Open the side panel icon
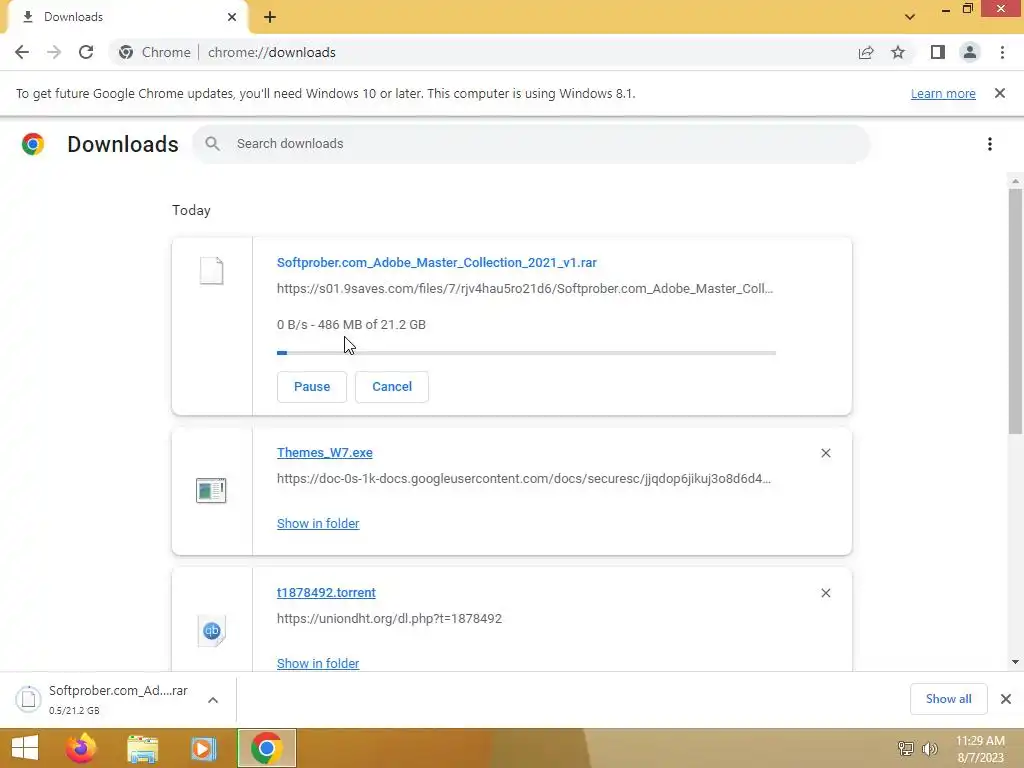Image resolution: width=1024 pixels, height=768 pixels. point(938,52)
